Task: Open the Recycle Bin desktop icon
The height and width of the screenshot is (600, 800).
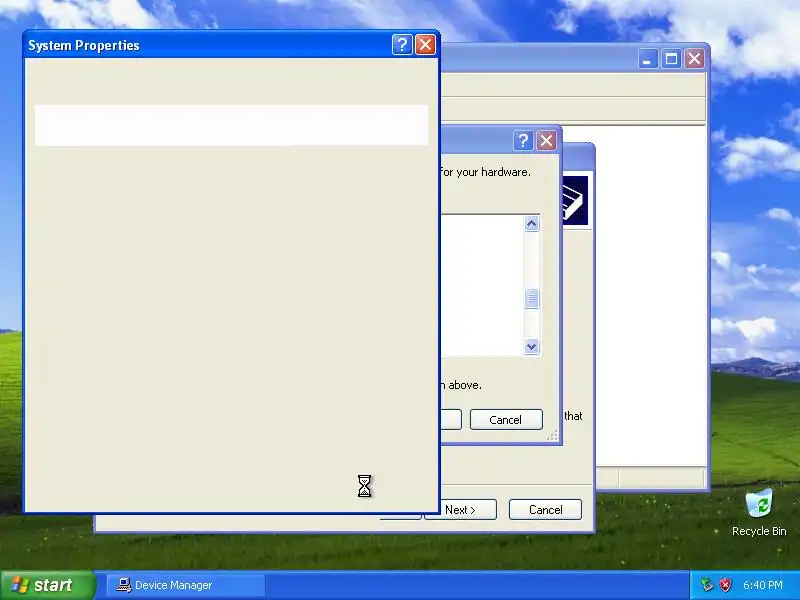Action: (x=759, y=512)
